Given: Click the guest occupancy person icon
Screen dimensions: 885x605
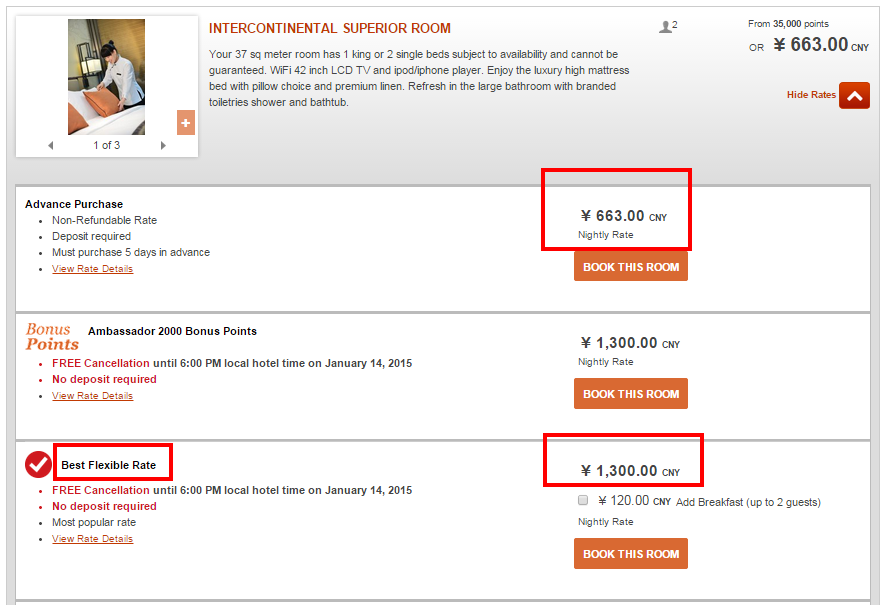Looking at the screenshot, I should (665, 27).
